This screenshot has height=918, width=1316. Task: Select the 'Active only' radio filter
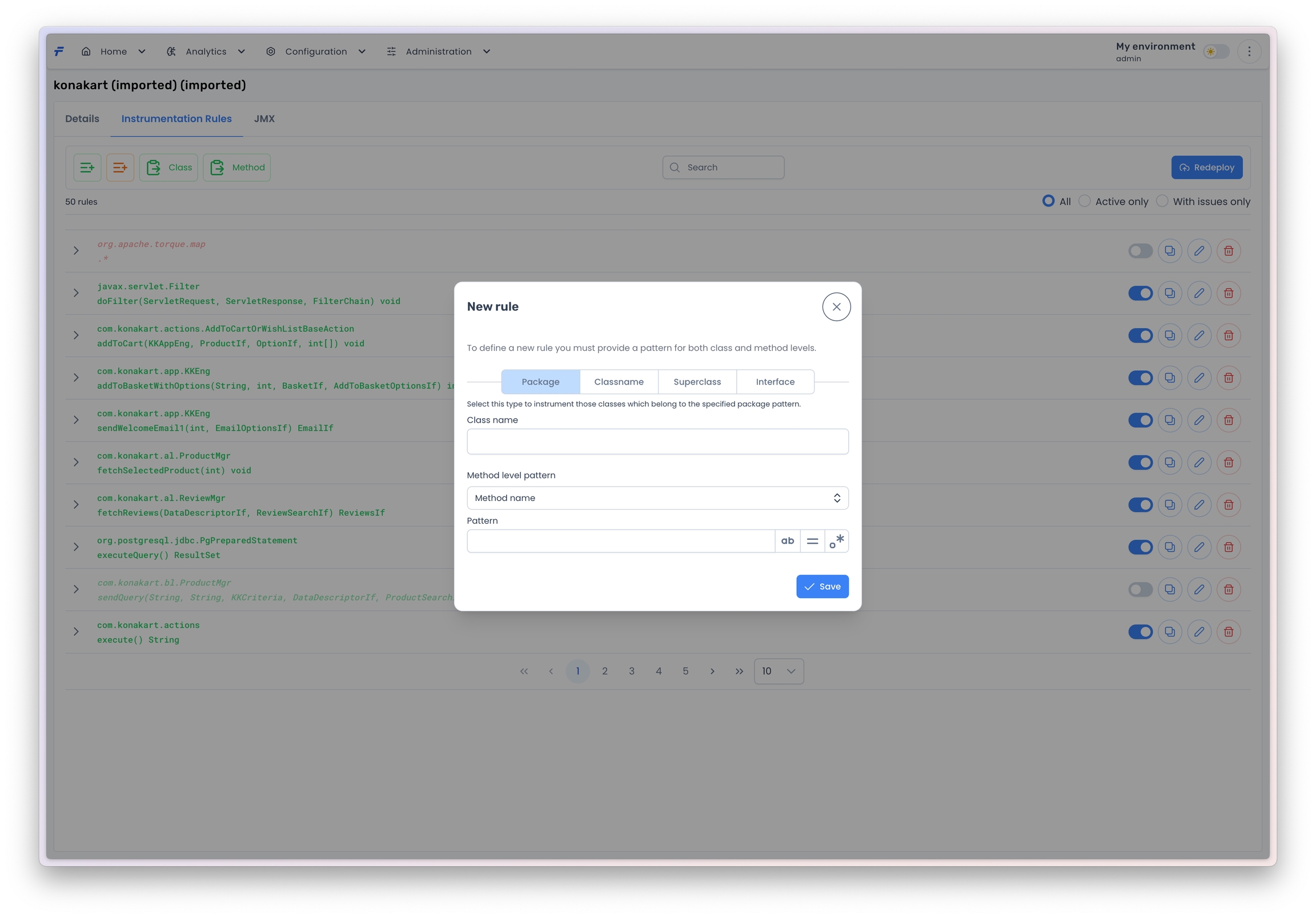pyautogui.click(x=1084, y=201)
